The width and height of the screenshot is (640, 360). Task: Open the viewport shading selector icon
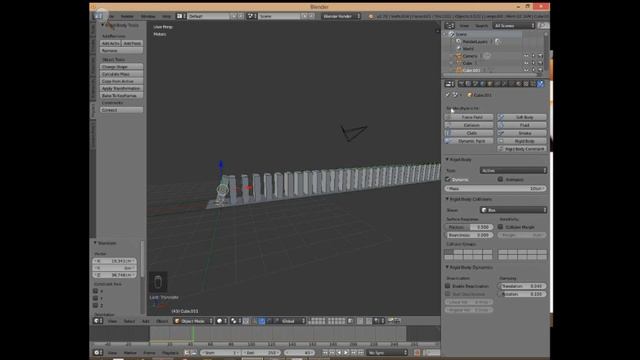pyautogui.click(x=222, y=321)
